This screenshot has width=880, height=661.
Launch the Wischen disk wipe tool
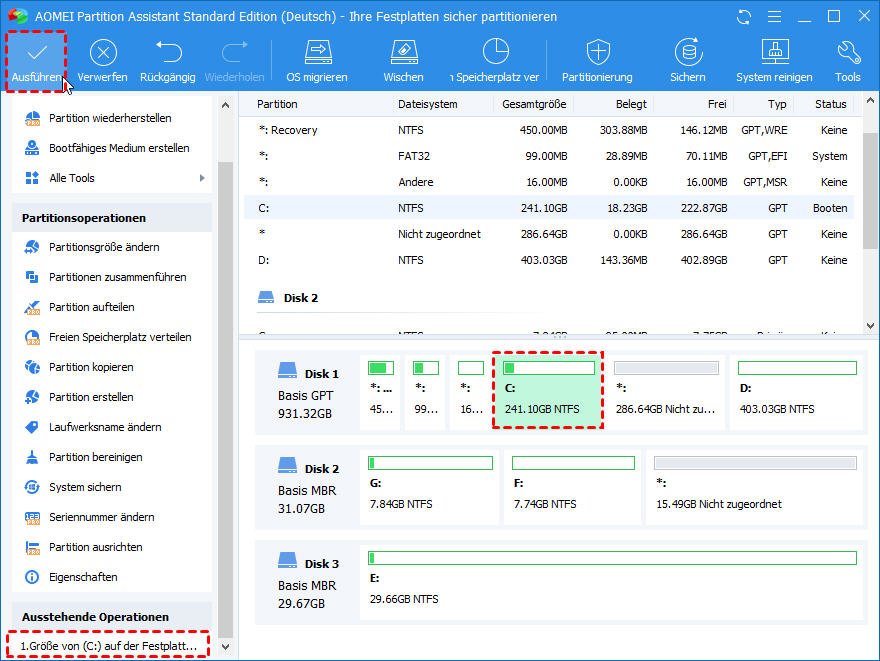403,53
